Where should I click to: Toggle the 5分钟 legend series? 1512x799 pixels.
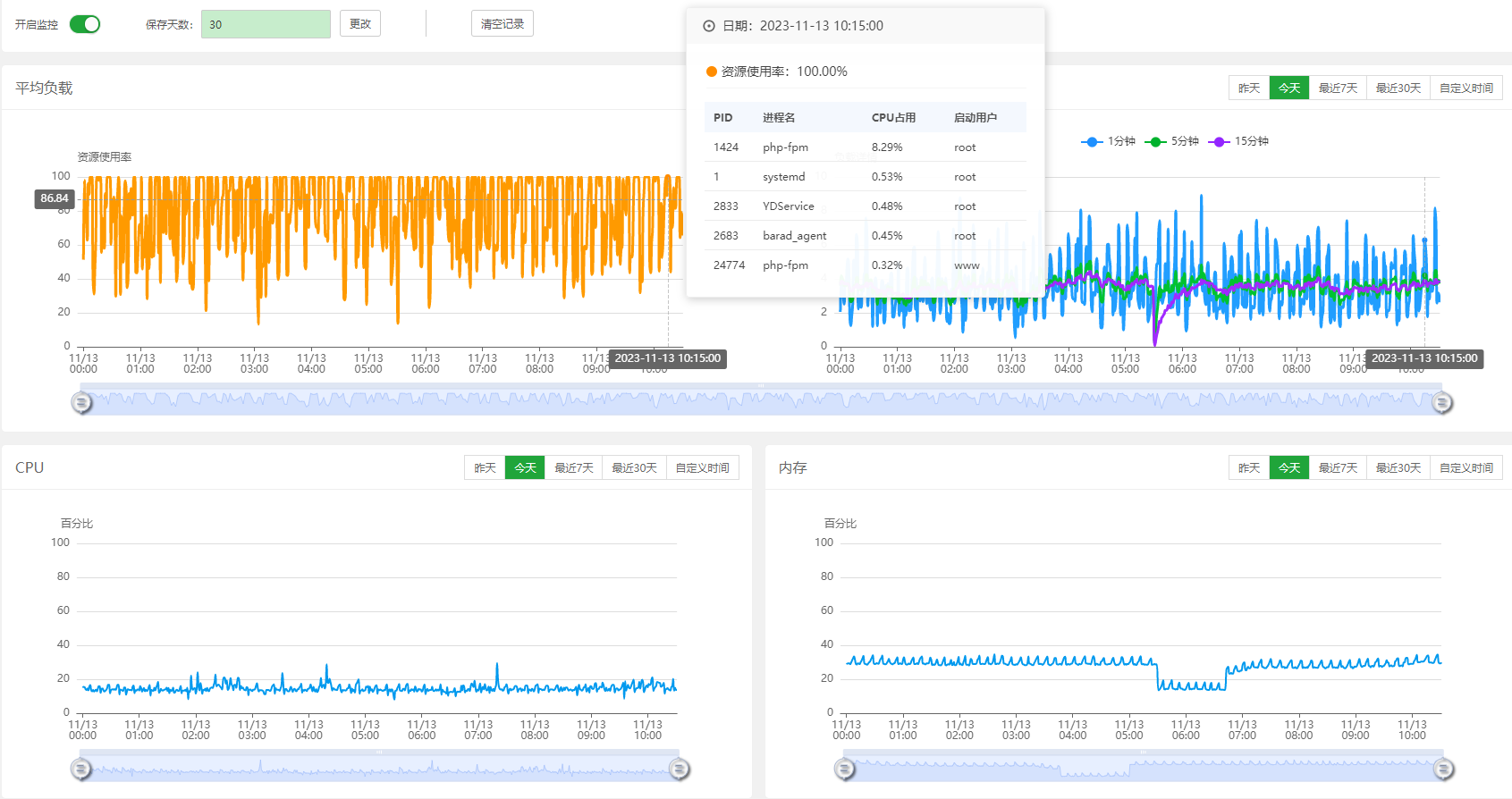point(1172,141)
